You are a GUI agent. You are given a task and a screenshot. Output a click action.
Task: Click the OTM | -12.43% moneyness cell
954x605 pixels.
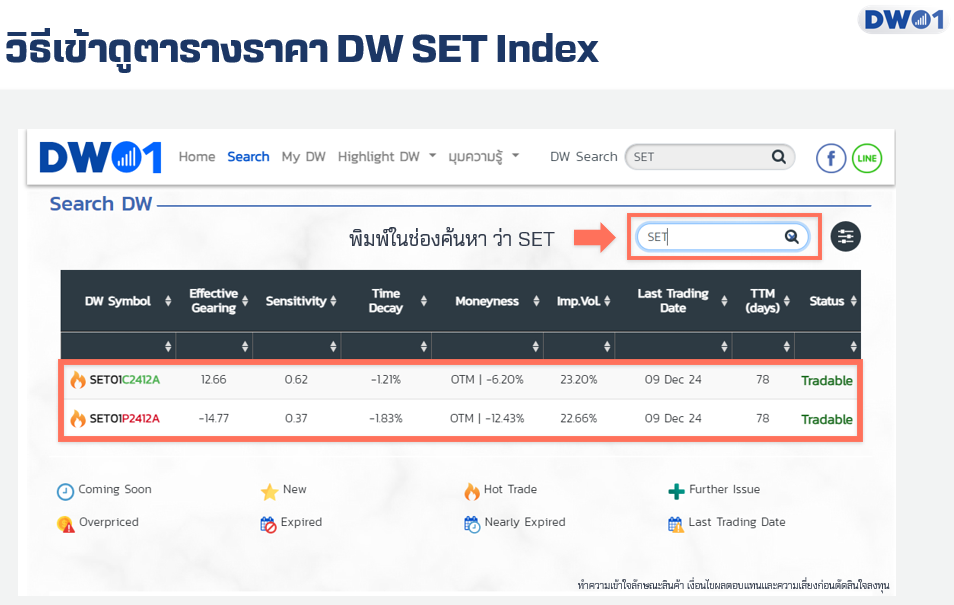coord(487,419)
